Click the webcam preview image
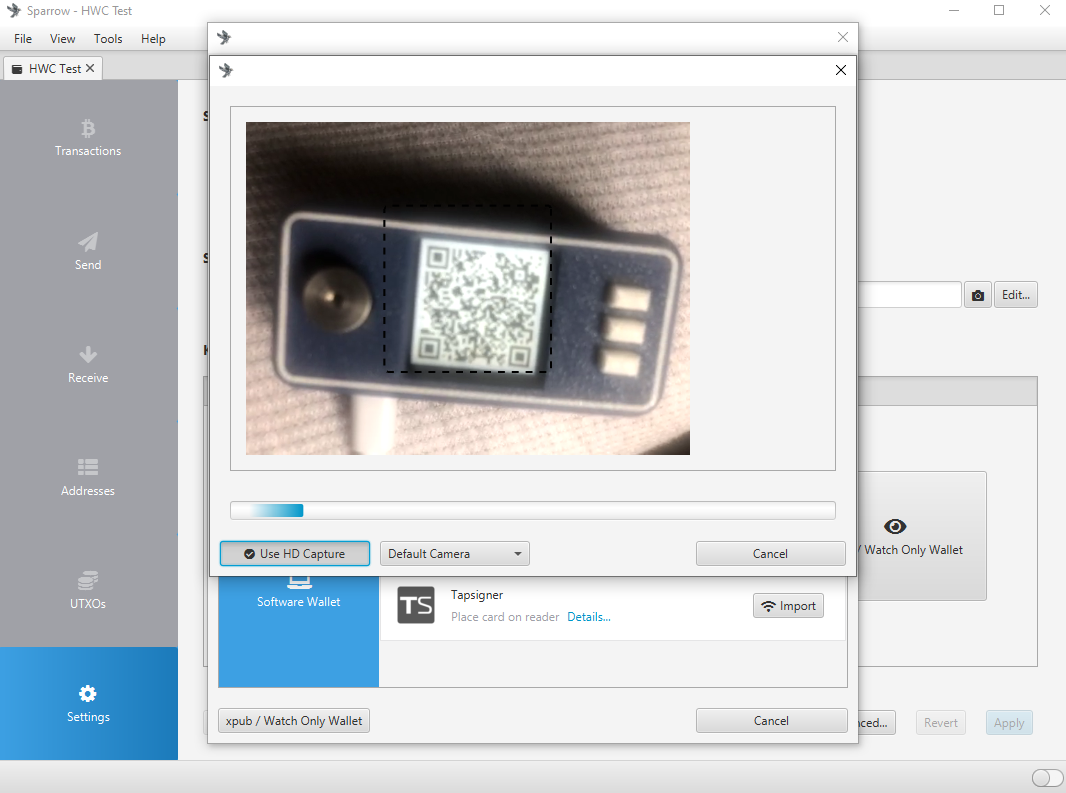 coord(468,288)
